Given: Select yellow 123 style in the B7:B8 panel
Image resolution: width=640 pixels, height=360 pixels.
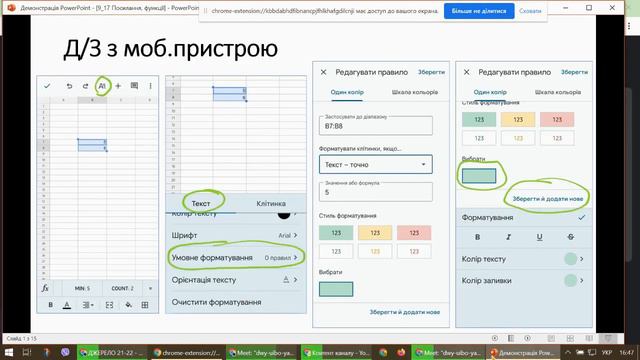Looking at the screenshot, I should [375, 233].
